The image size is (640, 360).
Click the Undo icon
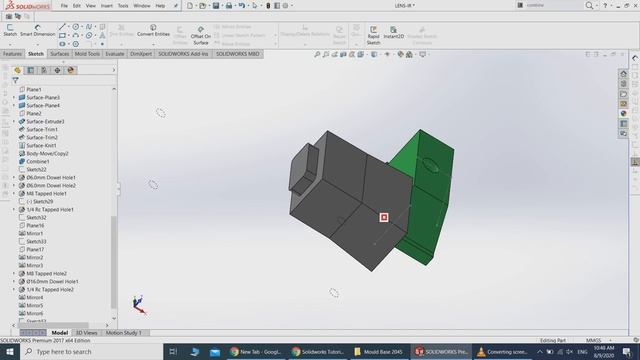tap(242, 6)
